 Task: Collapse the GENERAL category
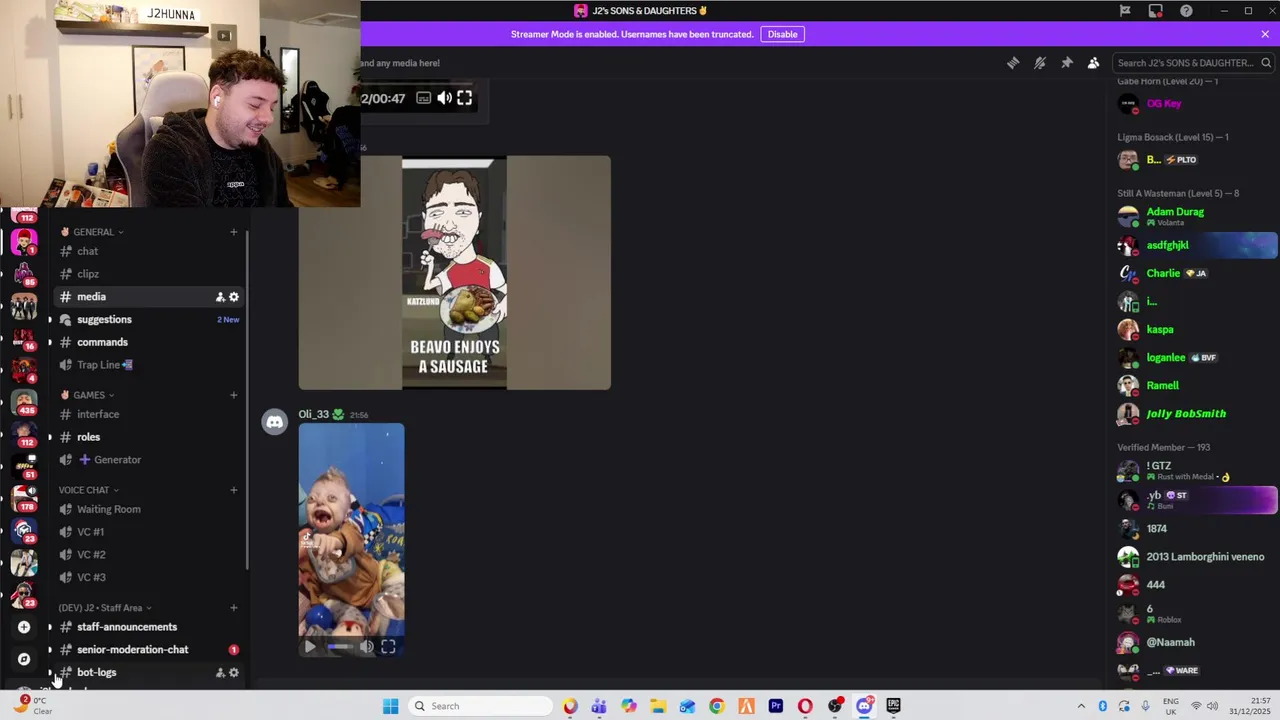(93, 232)
